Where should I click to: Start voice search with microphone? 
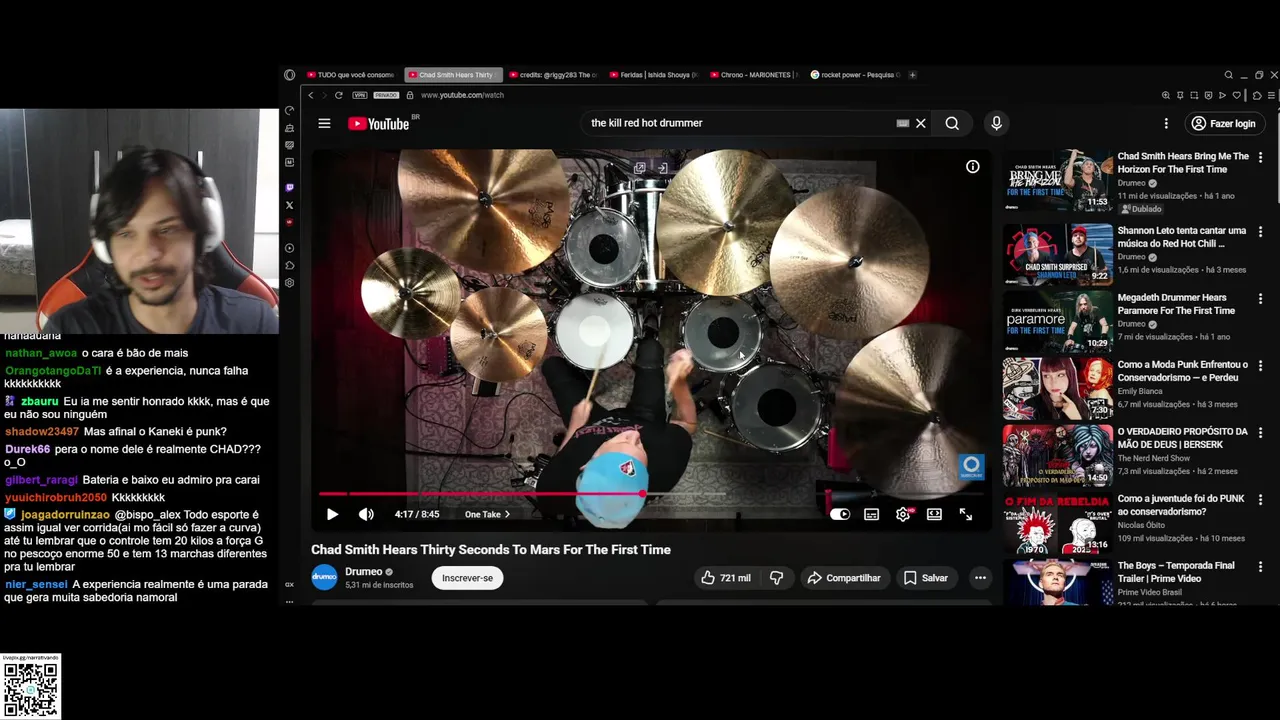click(996, 123)
